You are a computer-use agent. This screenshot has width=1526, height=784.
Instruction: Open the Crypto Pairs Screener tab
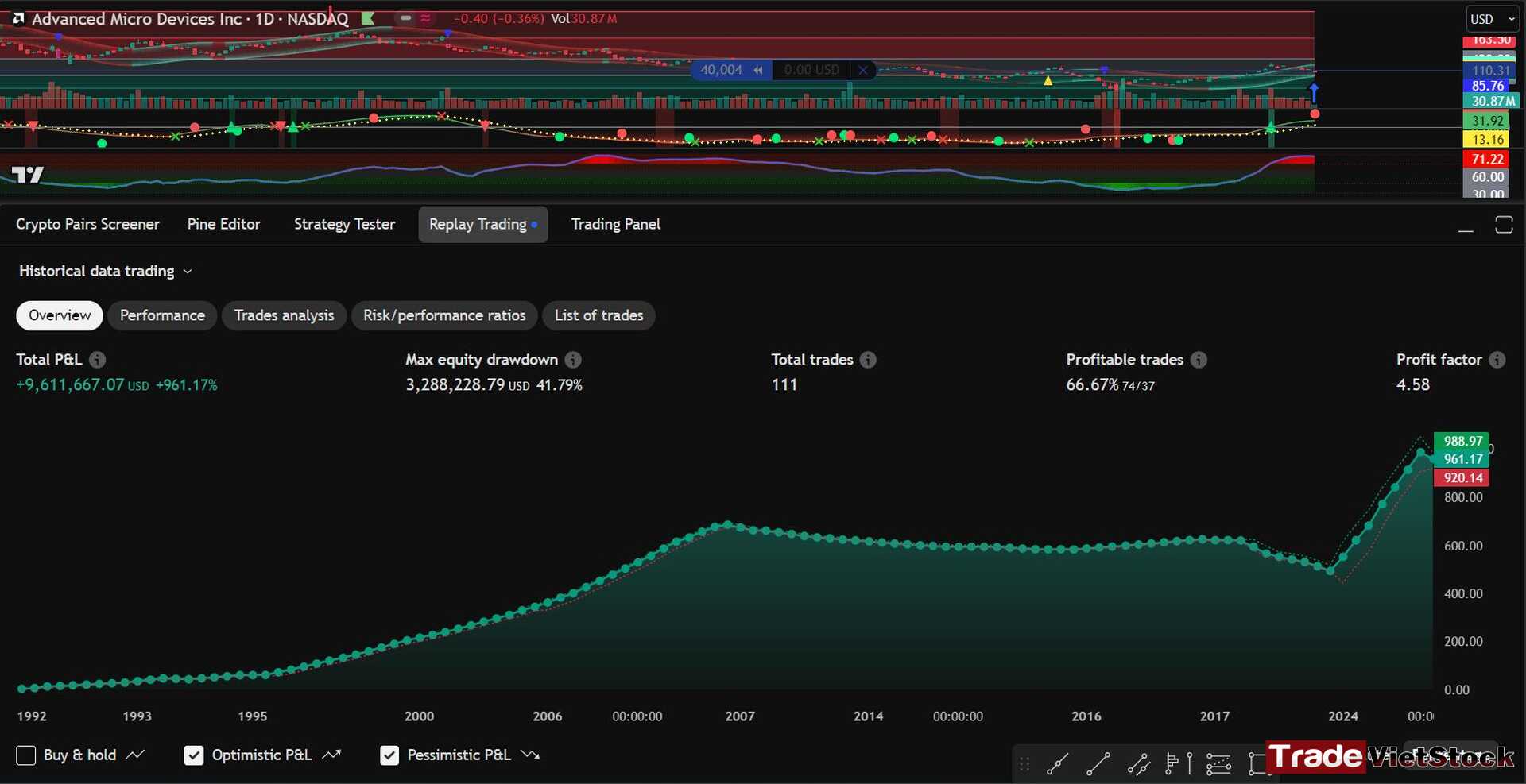pyautogui.click(x=87, y=224)
